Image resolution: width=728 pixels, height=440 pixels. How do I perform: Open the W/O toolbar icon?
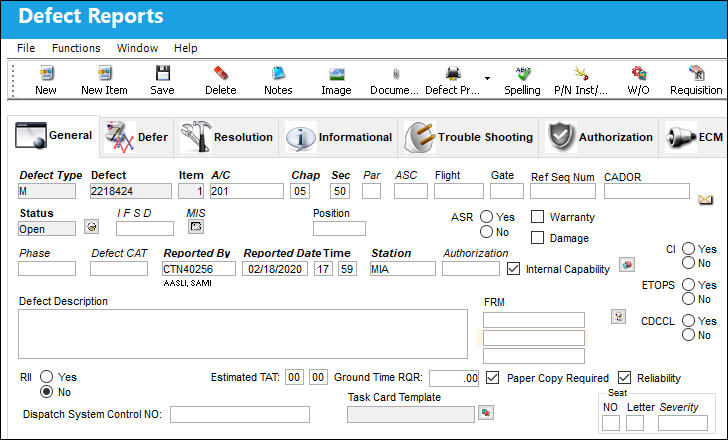639,73
